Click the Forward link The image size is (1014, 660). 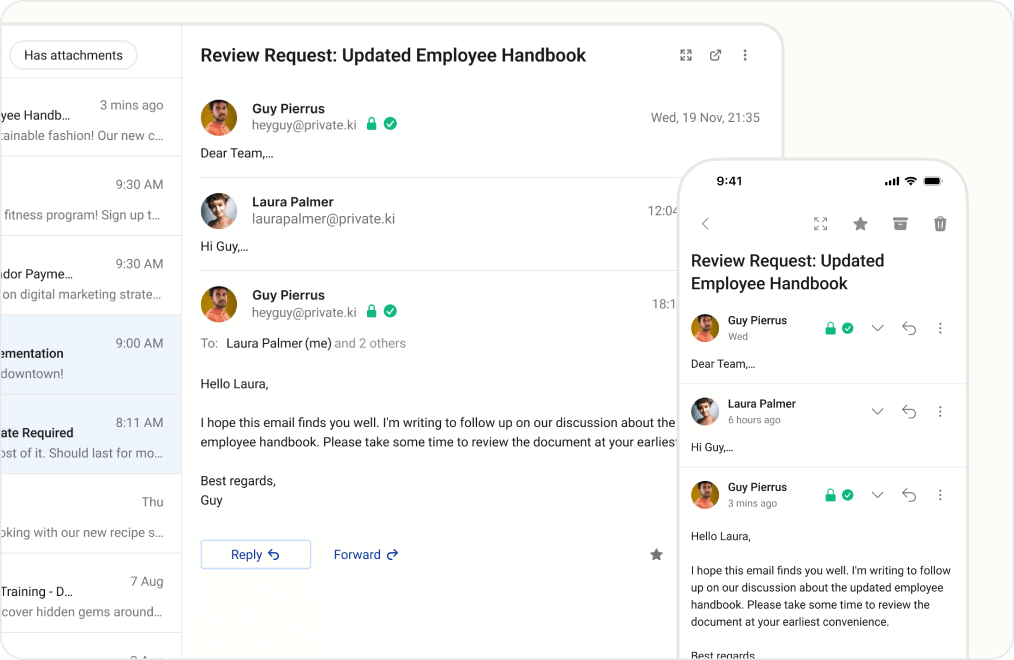click(366, 554)
